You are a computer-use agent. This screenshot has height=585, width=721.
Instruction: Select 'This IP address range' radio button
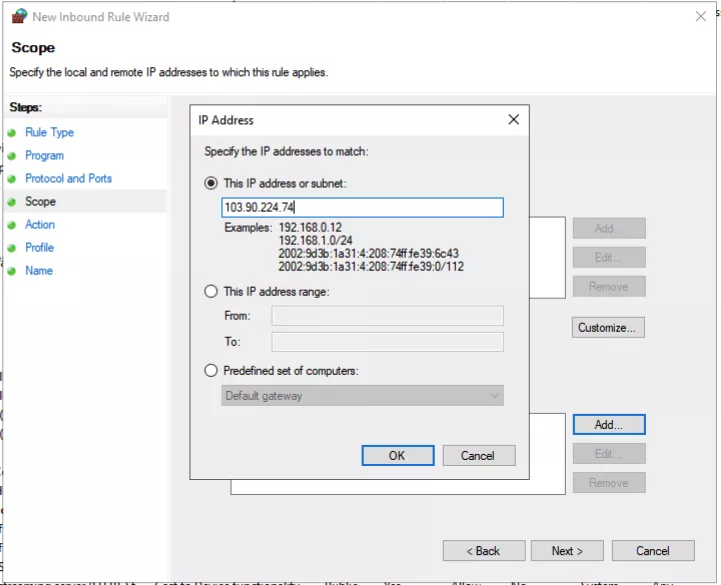pos(211,292)
